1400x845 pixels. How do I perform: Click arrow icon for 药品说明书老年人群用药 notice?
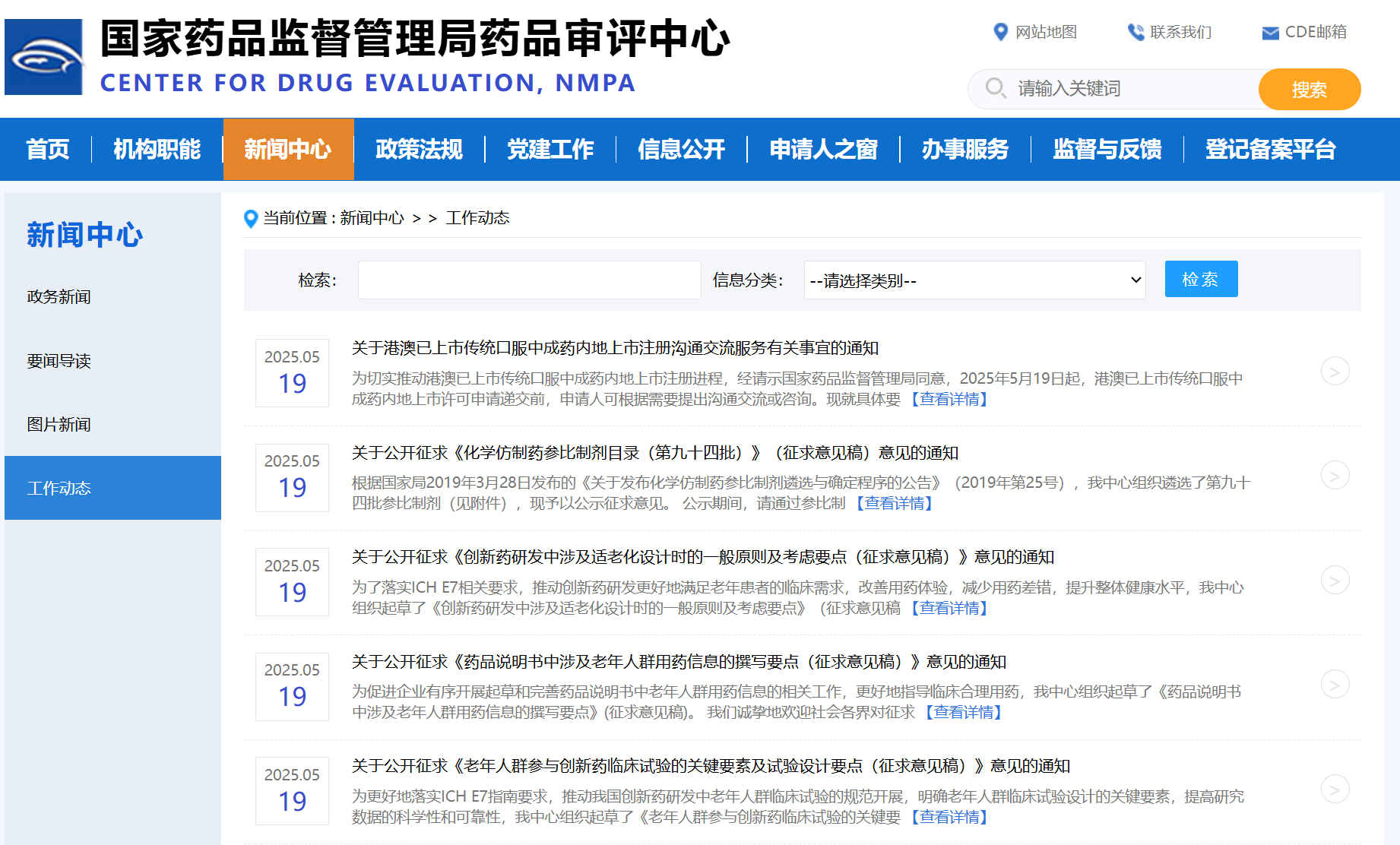coord(1335,685)
